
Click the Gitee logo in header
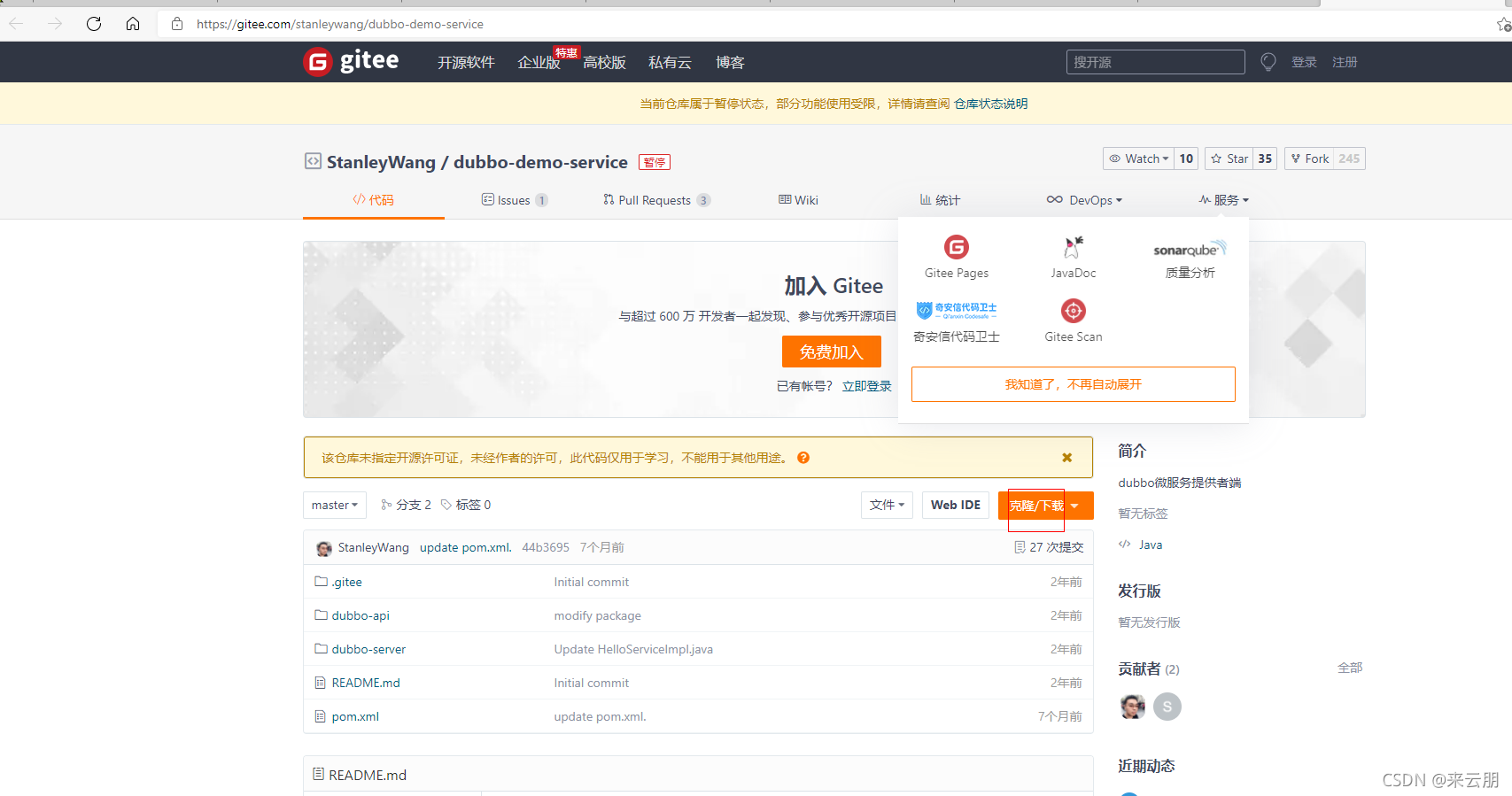click(x=351, y=61)
